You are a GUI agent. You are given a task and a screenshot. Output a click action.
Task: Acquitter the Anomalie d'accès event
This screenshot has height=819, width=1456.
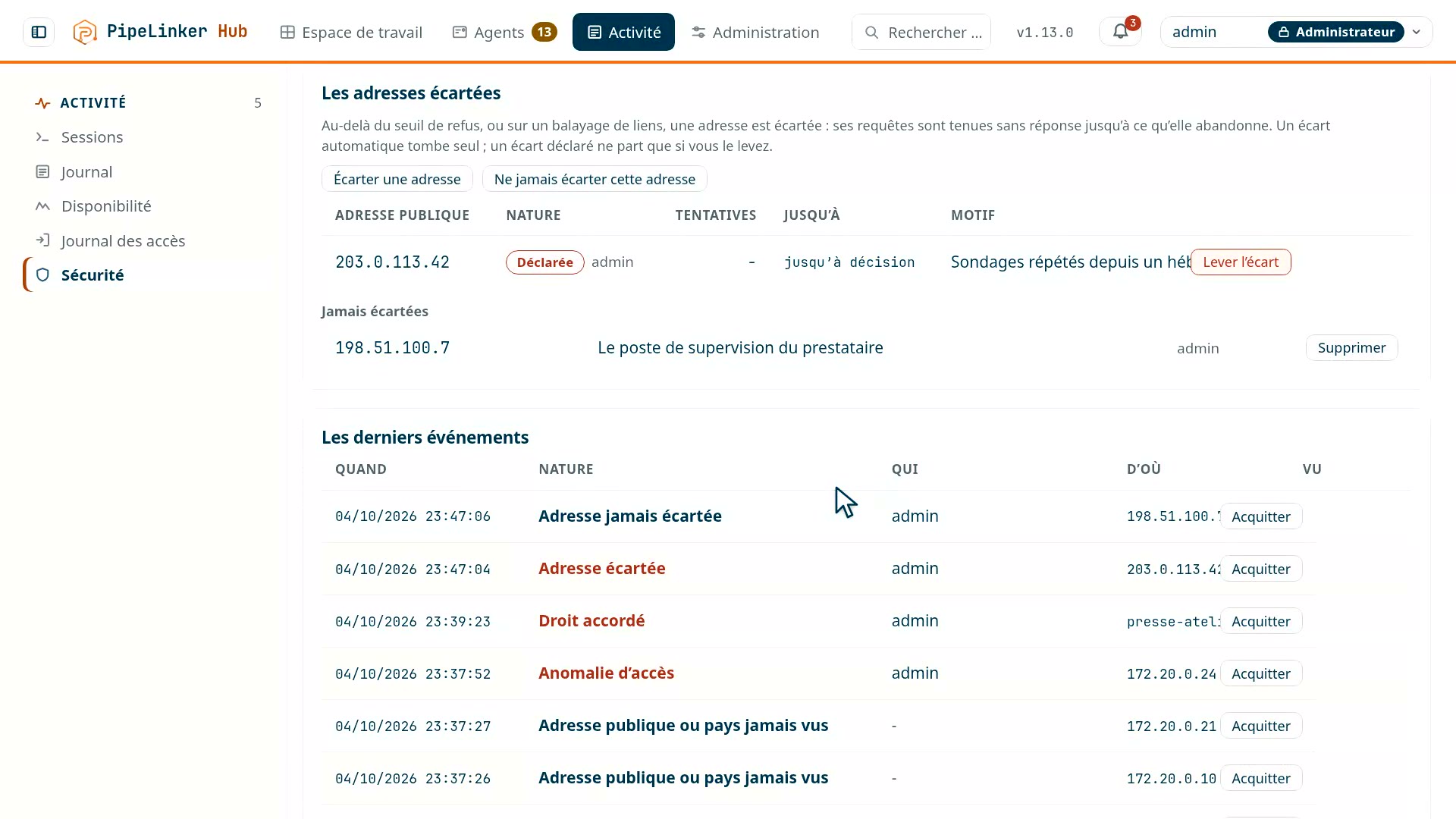coord(1260,673)
